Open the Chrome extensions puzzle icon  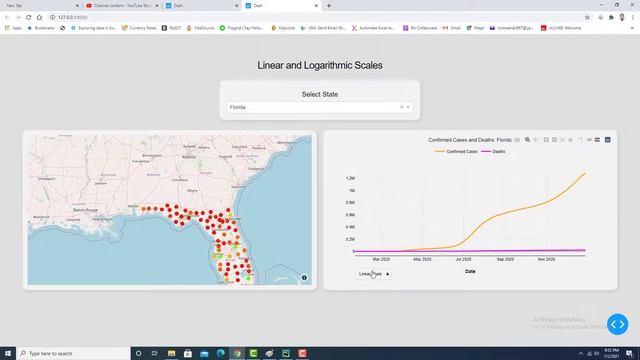(x=611, y=17)
